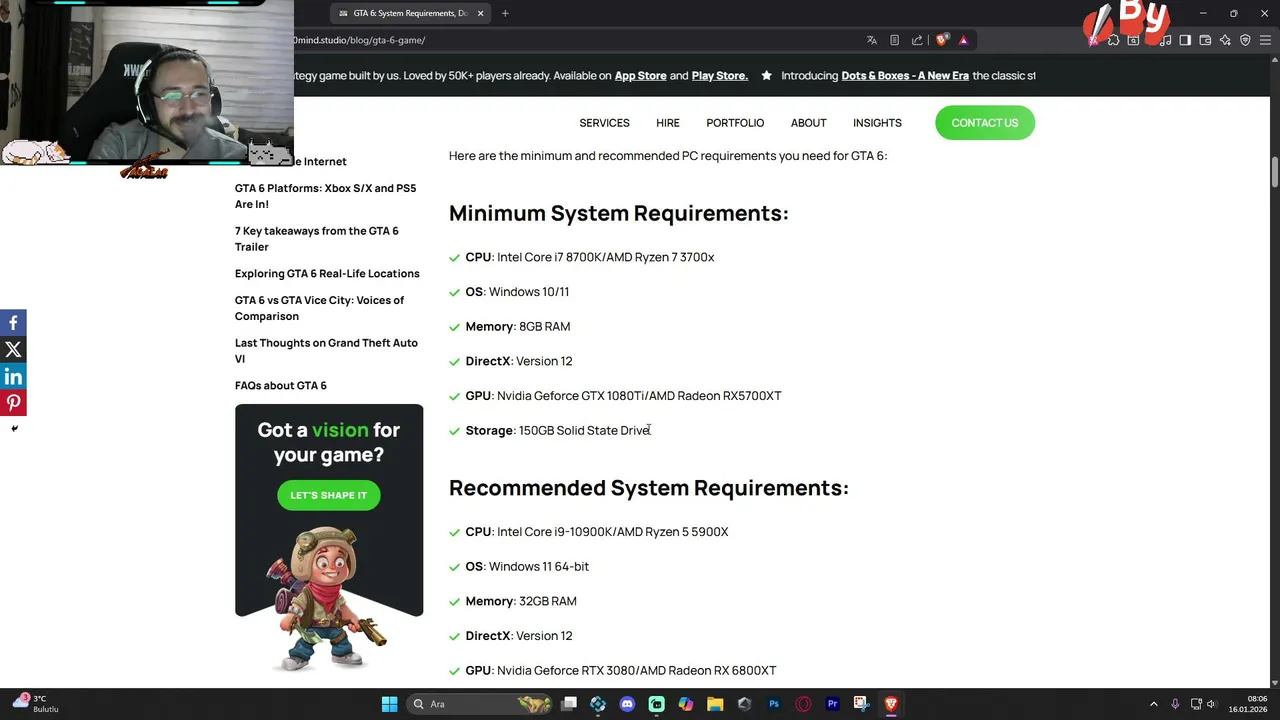Share on LinkedIn sidebar icon
The height and width of the screenshot is (720, 1280).
[x=13, y=377]
